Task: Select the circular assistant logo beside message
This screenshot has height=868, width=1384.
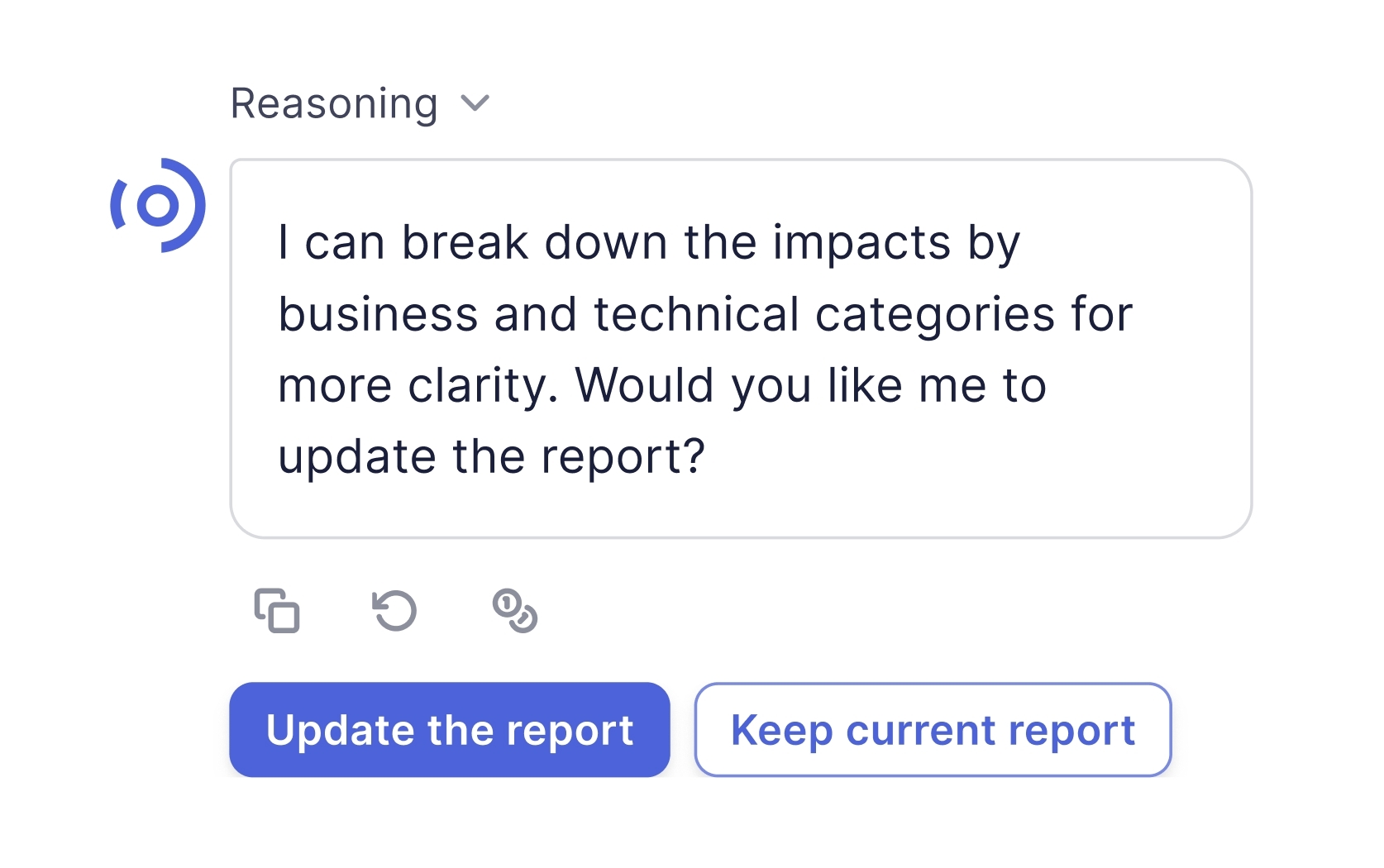Action: pos(157,205)
